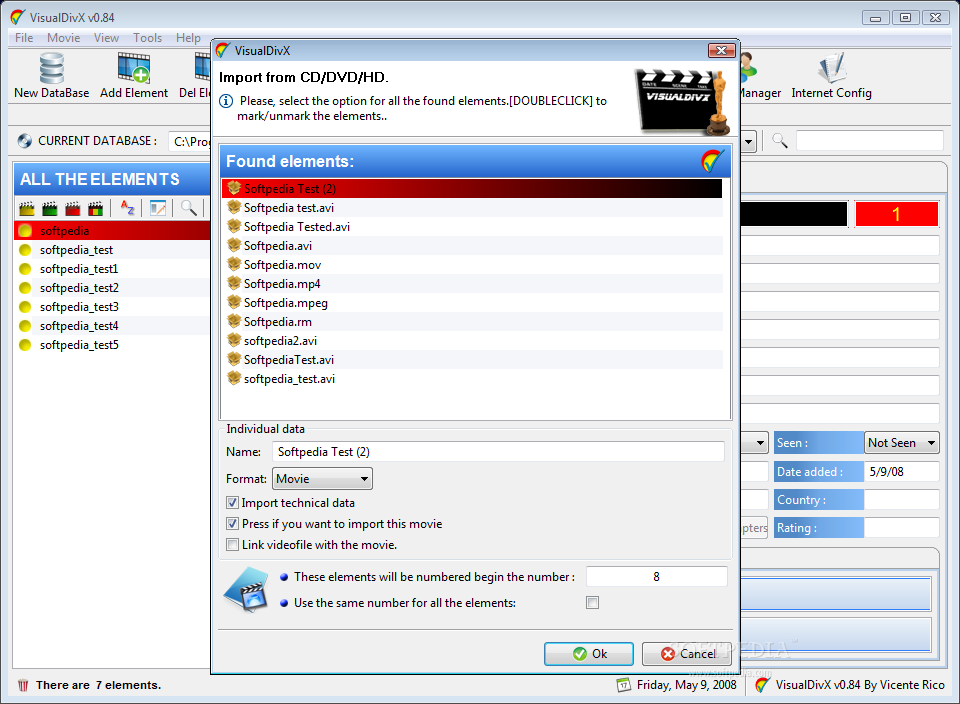The width and height of the screenshot is (960, 704).
Task: Click the VisualDivX clapperboard logo in dialog
Action: (x=683, y=100)
